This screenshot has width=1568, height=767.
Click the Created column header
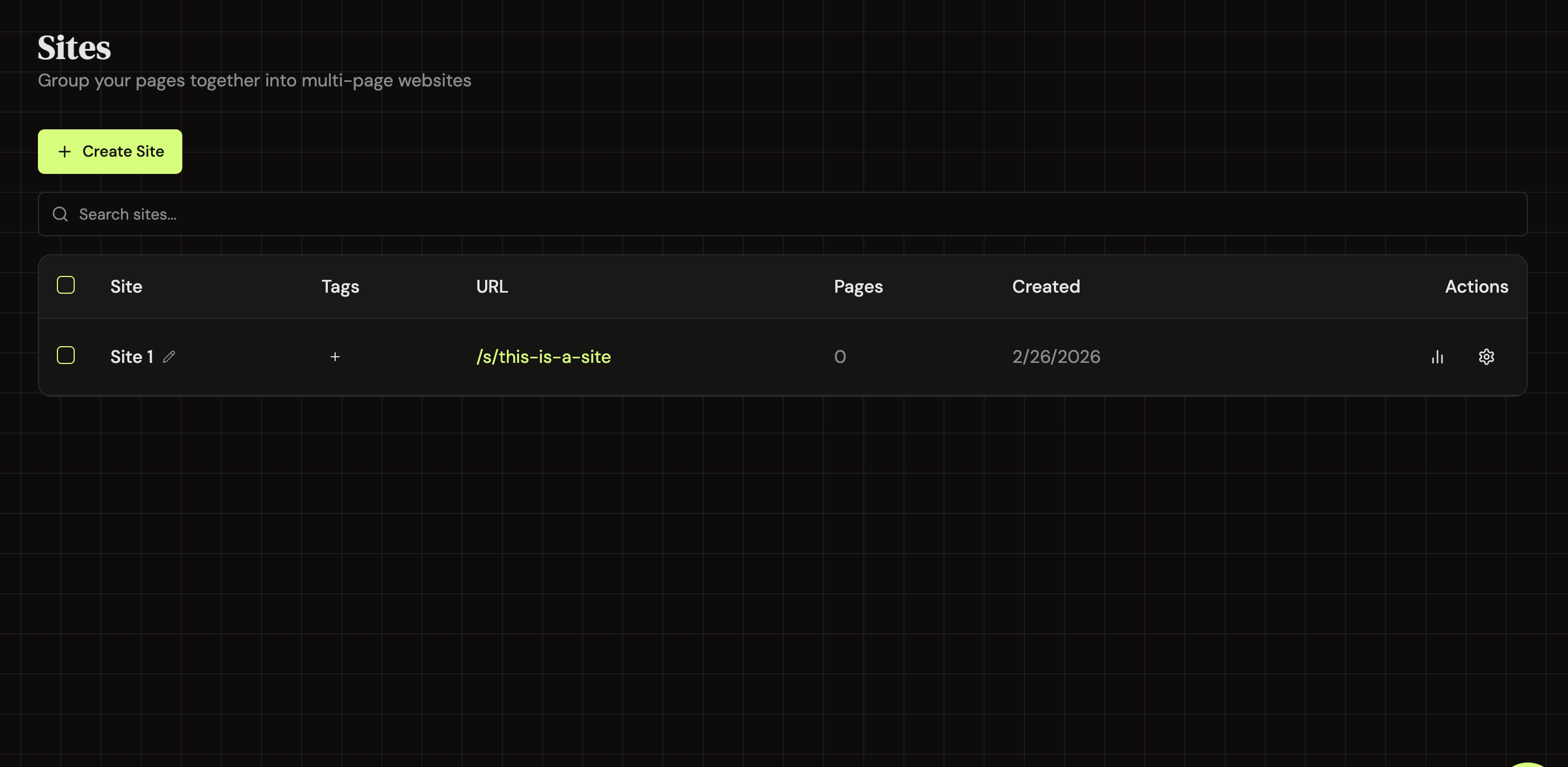point(1046,287)
